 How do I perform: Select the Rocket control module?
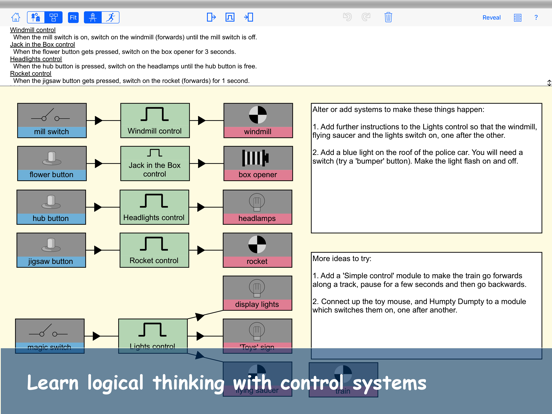click(154, 250)
